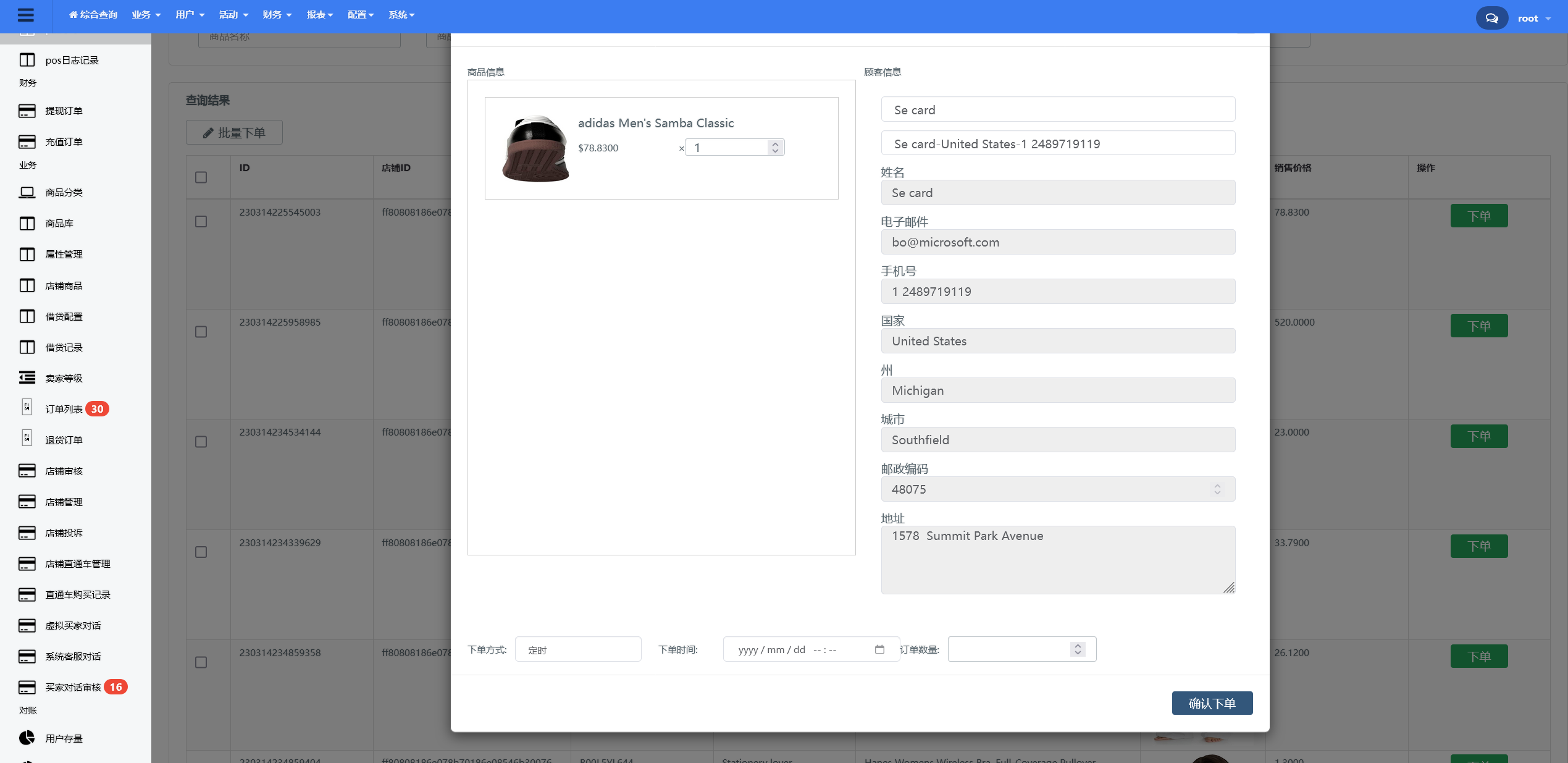Image resolution: width=1568 pixels, height=763 pixels.
Task: Click the 批量下单 button
Action: click(233, 132)
